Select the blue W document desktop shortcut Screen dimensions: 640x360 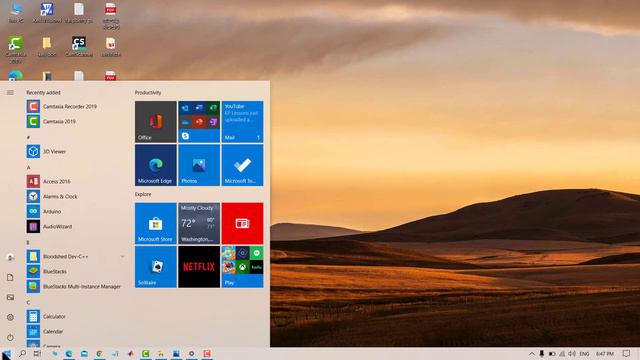tap(47, 12)
